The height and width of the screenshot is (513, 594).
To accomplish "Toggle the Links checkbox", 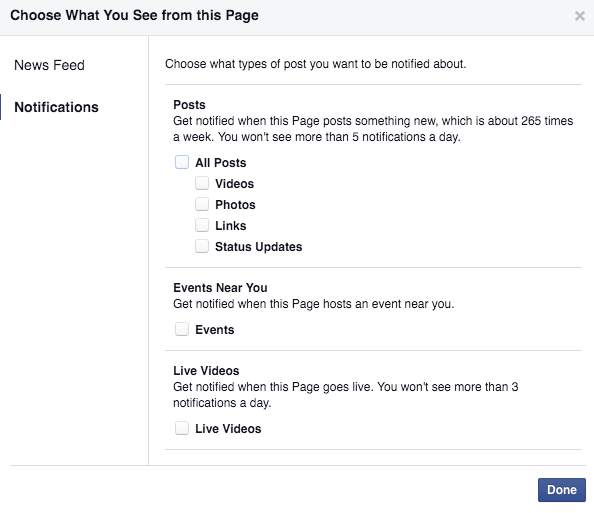I will pyautogui.click(x=202, y=225).
